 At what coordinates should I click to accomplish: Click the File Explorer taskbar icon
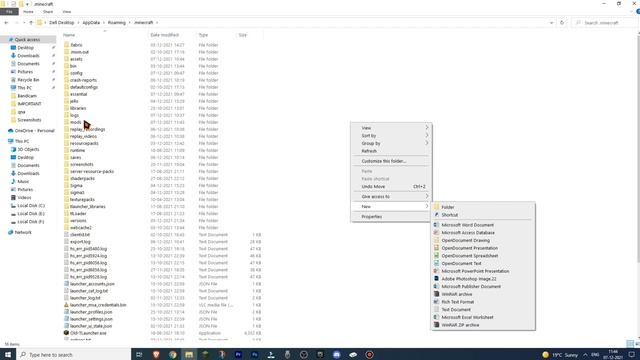click(189, 354)
